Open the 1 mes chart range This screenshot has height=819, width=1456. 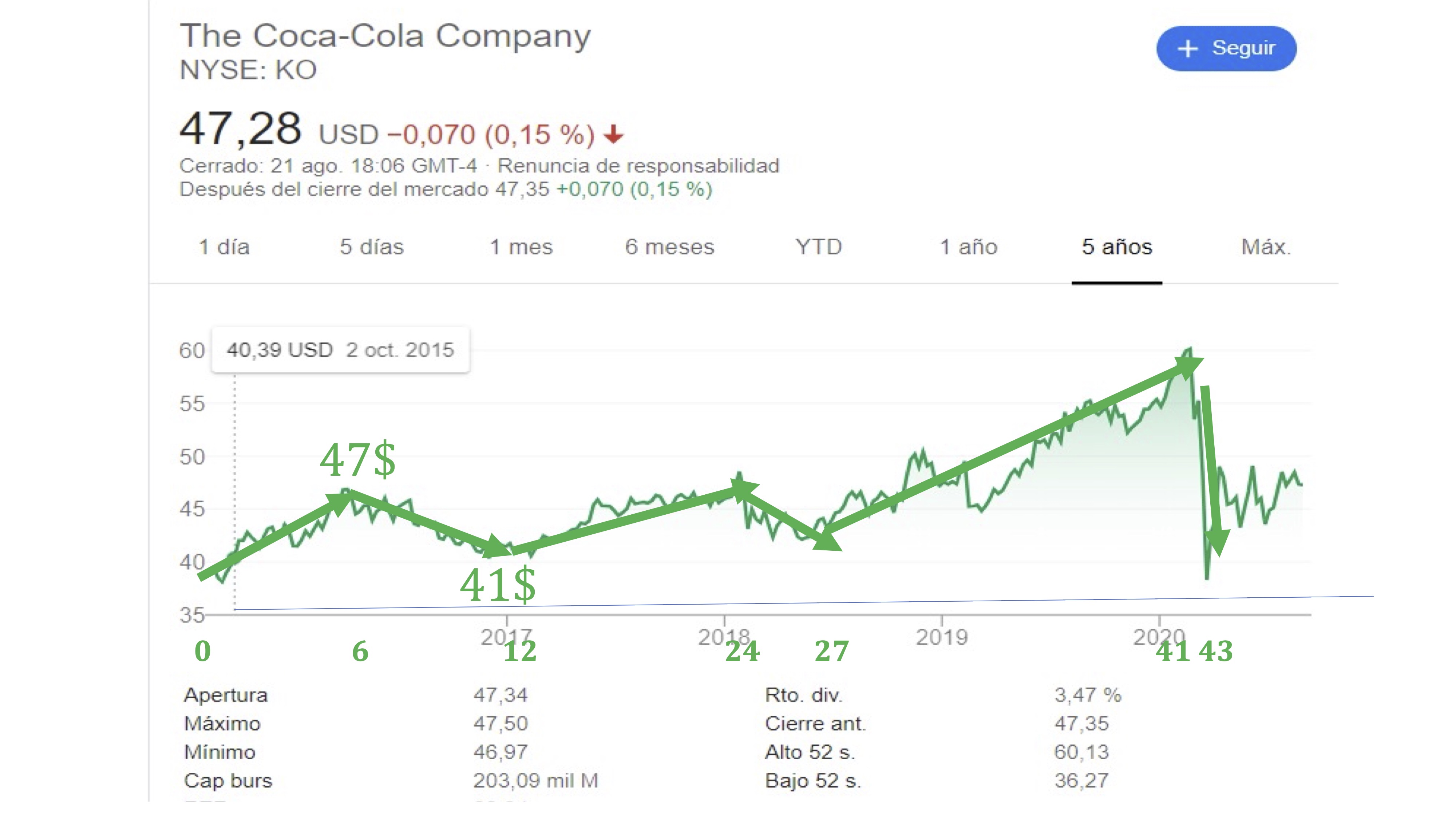point(521,247)
